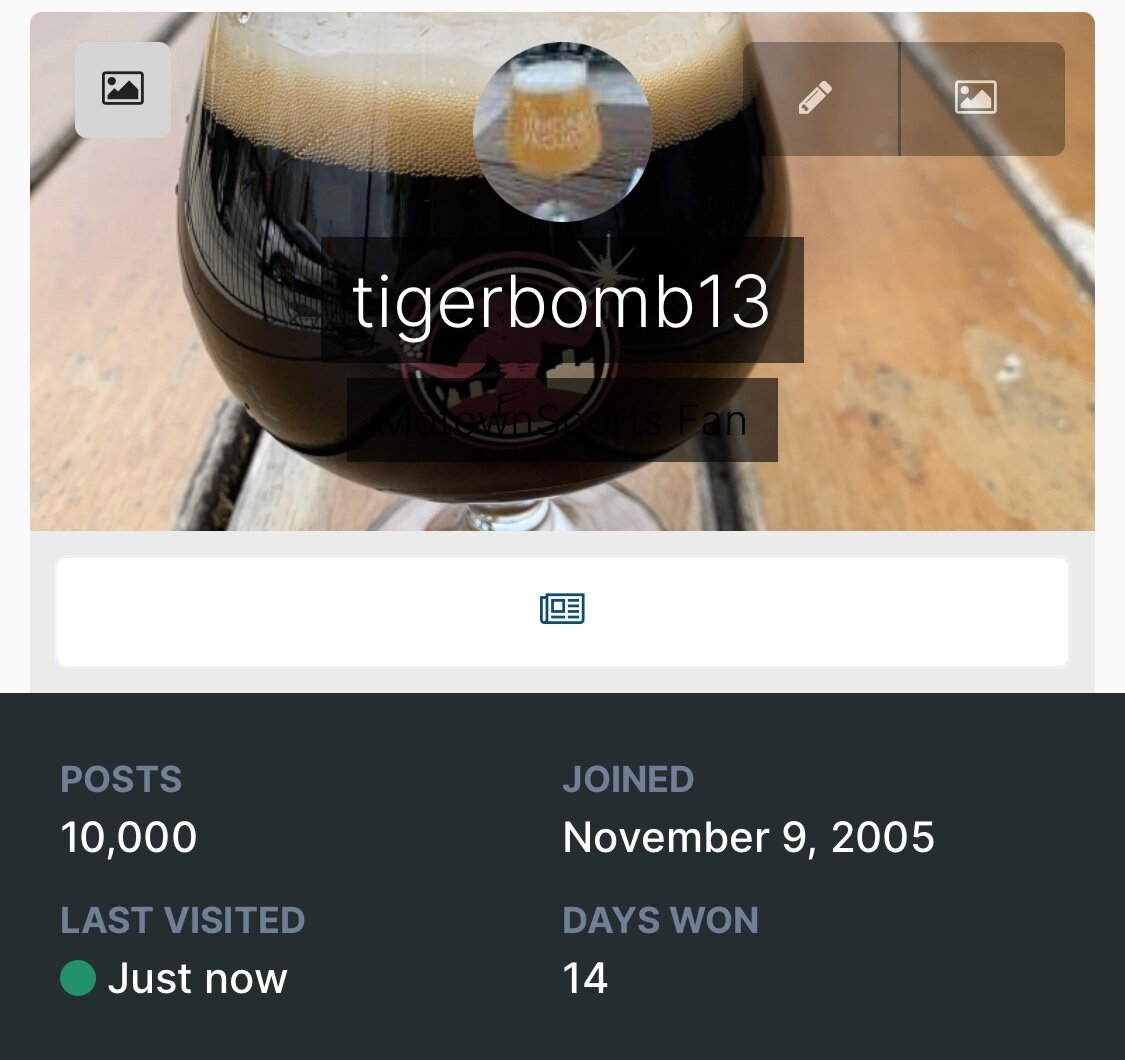Click the Just now status text
The height and width of the screenshot is (1060, 1125).
point(197,979)
